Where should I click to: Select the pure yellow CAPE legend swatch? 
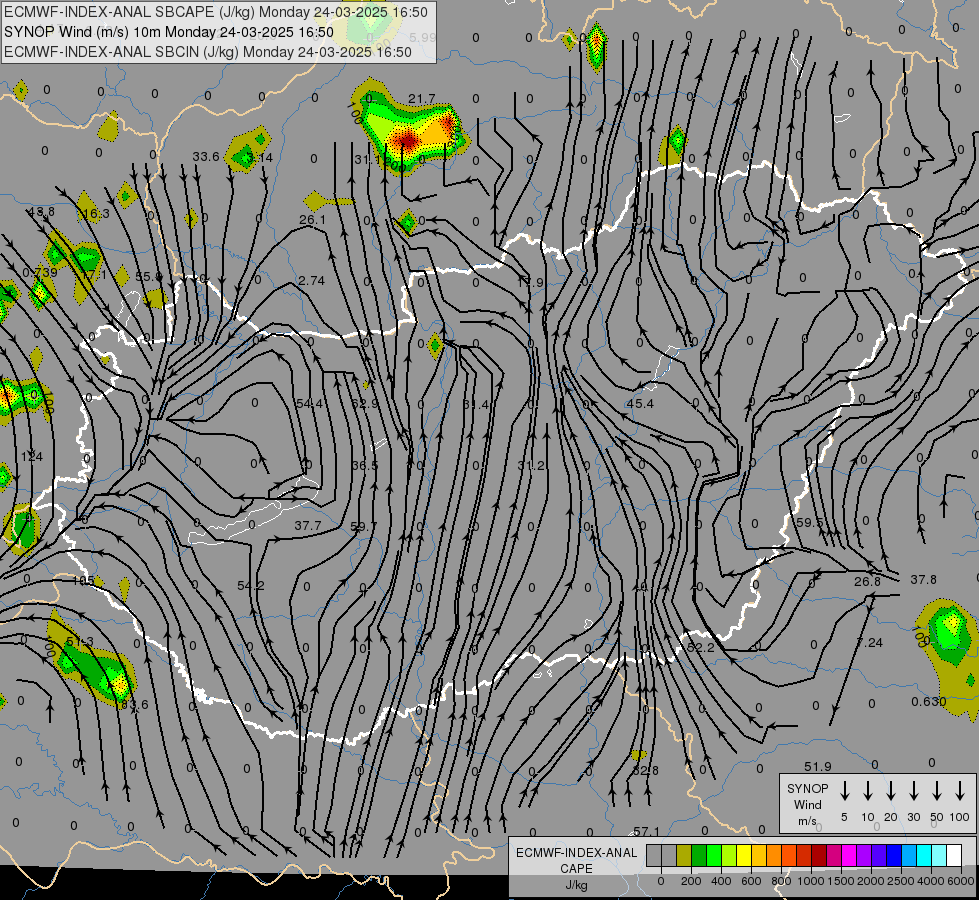(744, 855)
